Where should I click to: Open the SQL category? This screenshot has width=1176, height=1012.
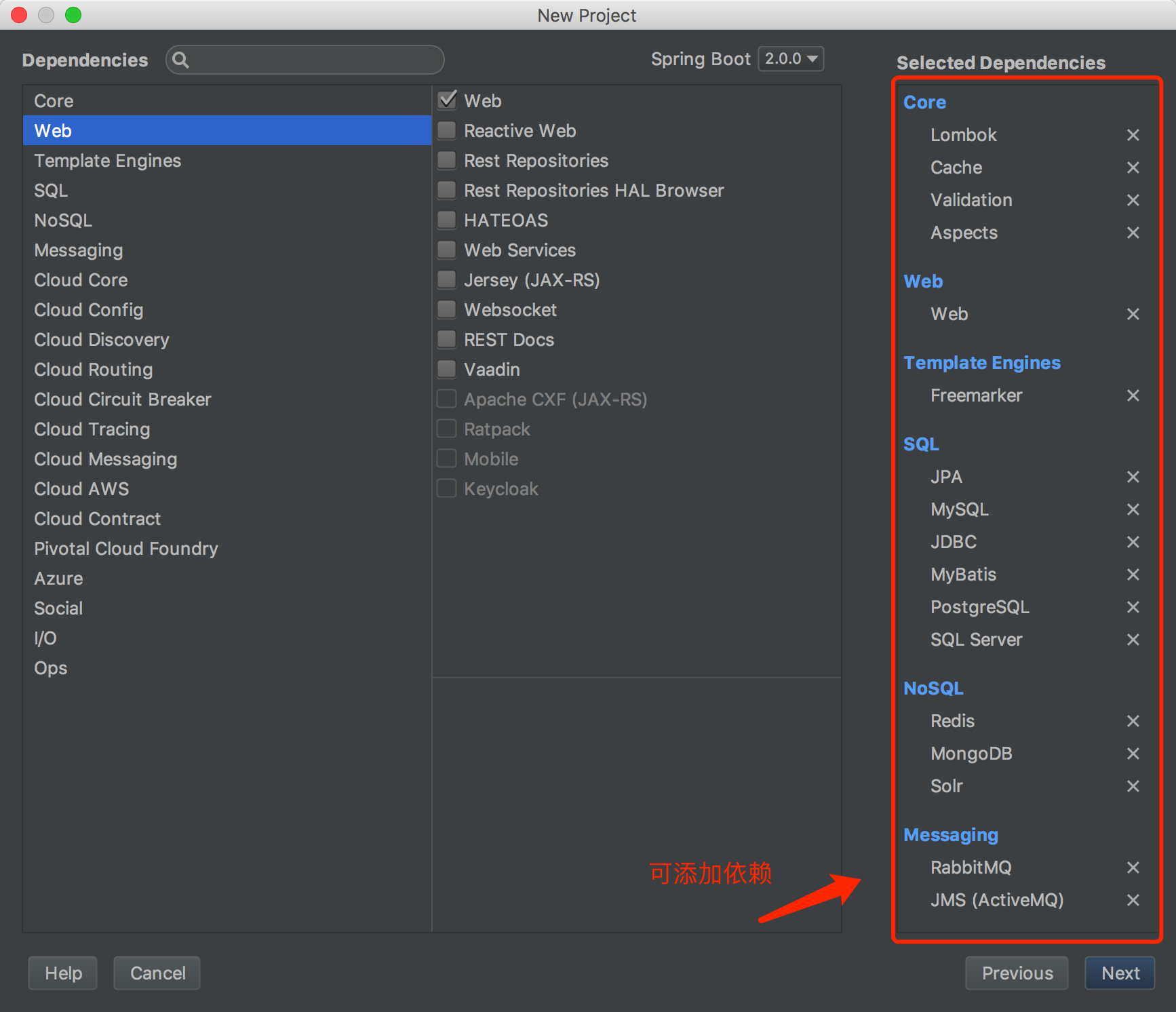pos(227,191)
